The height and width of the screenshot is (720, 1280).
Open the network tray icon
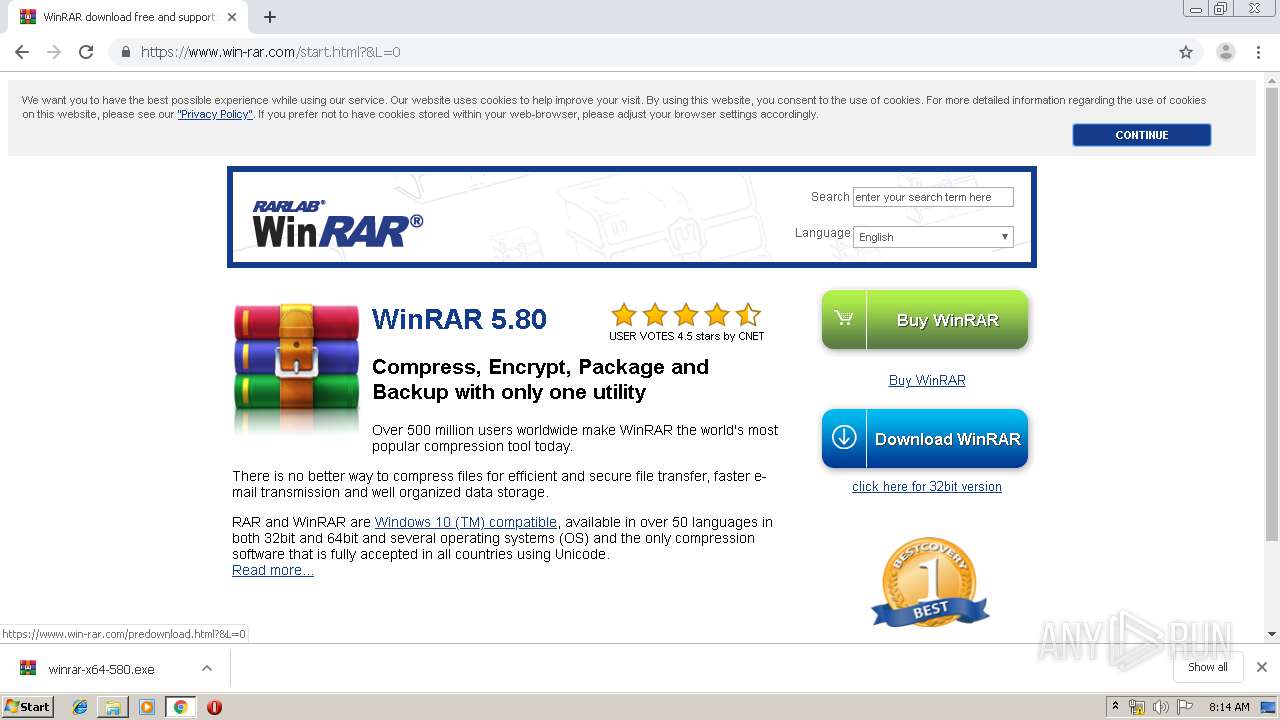pos(1136,707)
